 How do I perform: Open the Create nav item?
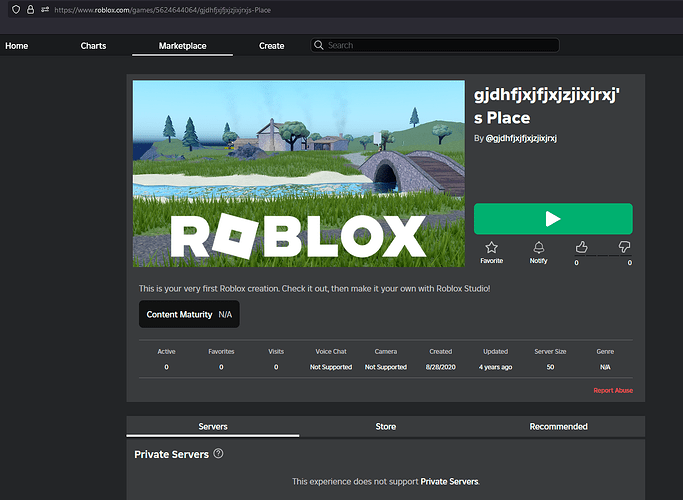pos(271,46)
